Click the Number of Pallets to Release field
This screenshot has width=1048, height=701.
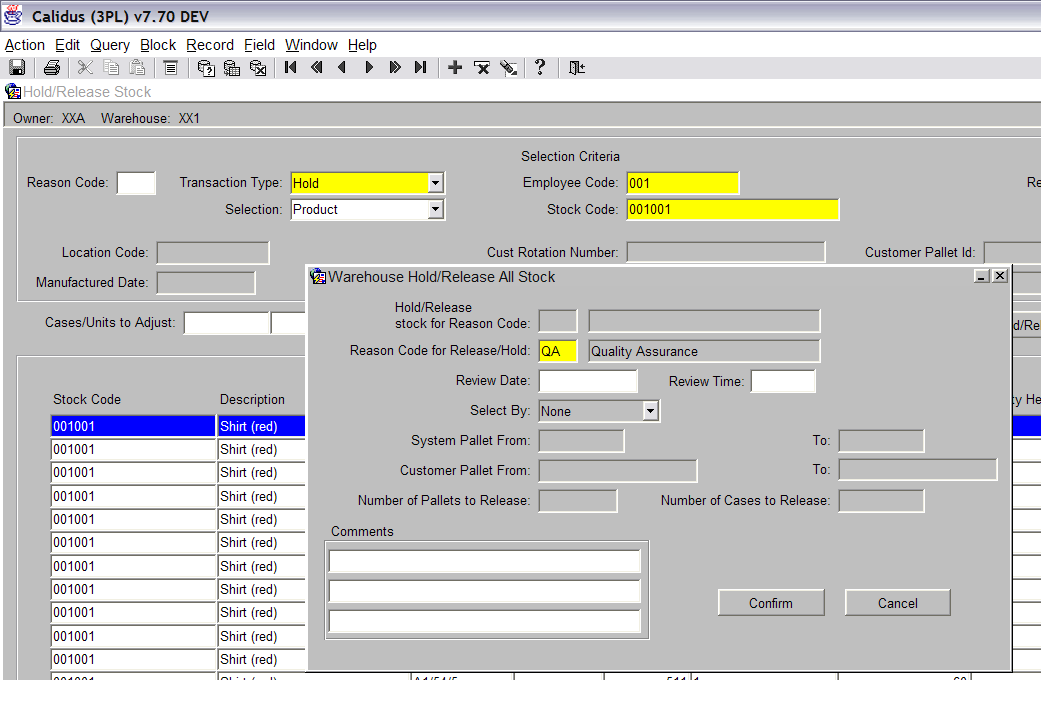577,501
